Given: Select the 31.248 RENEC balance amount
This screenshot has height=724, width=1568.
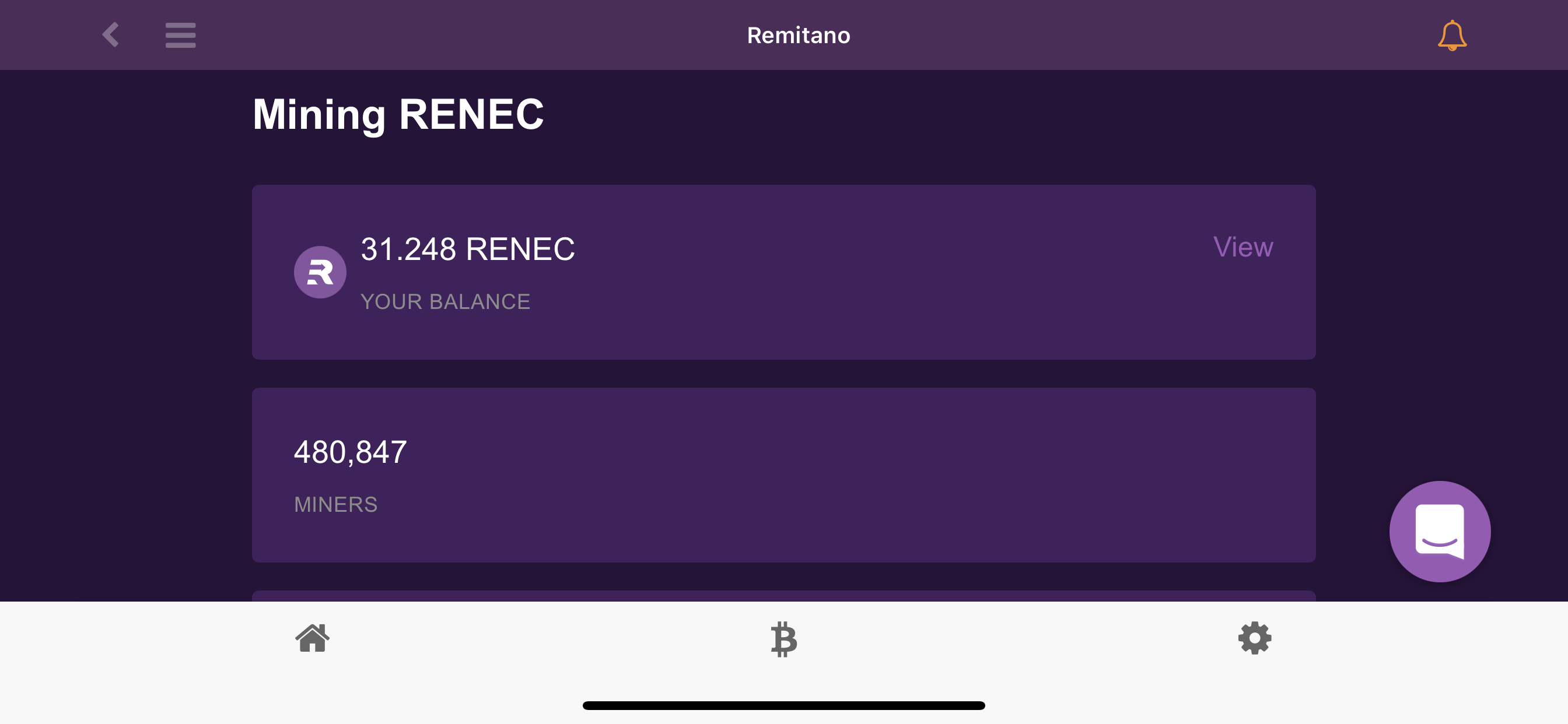Looking at the screenshot, I should (467, 249).
